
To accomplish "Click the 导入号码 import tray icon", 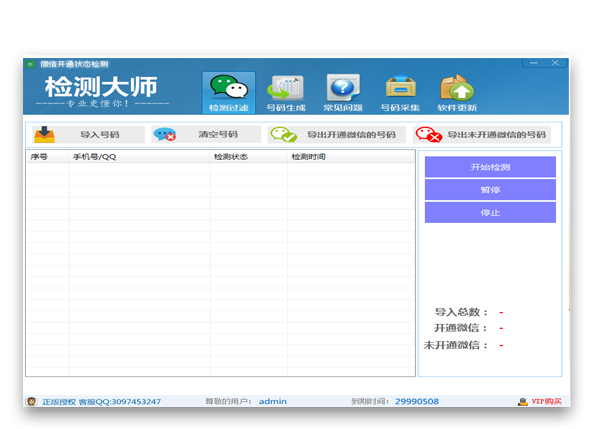I will pyautogui.click(x=45, y=134).
